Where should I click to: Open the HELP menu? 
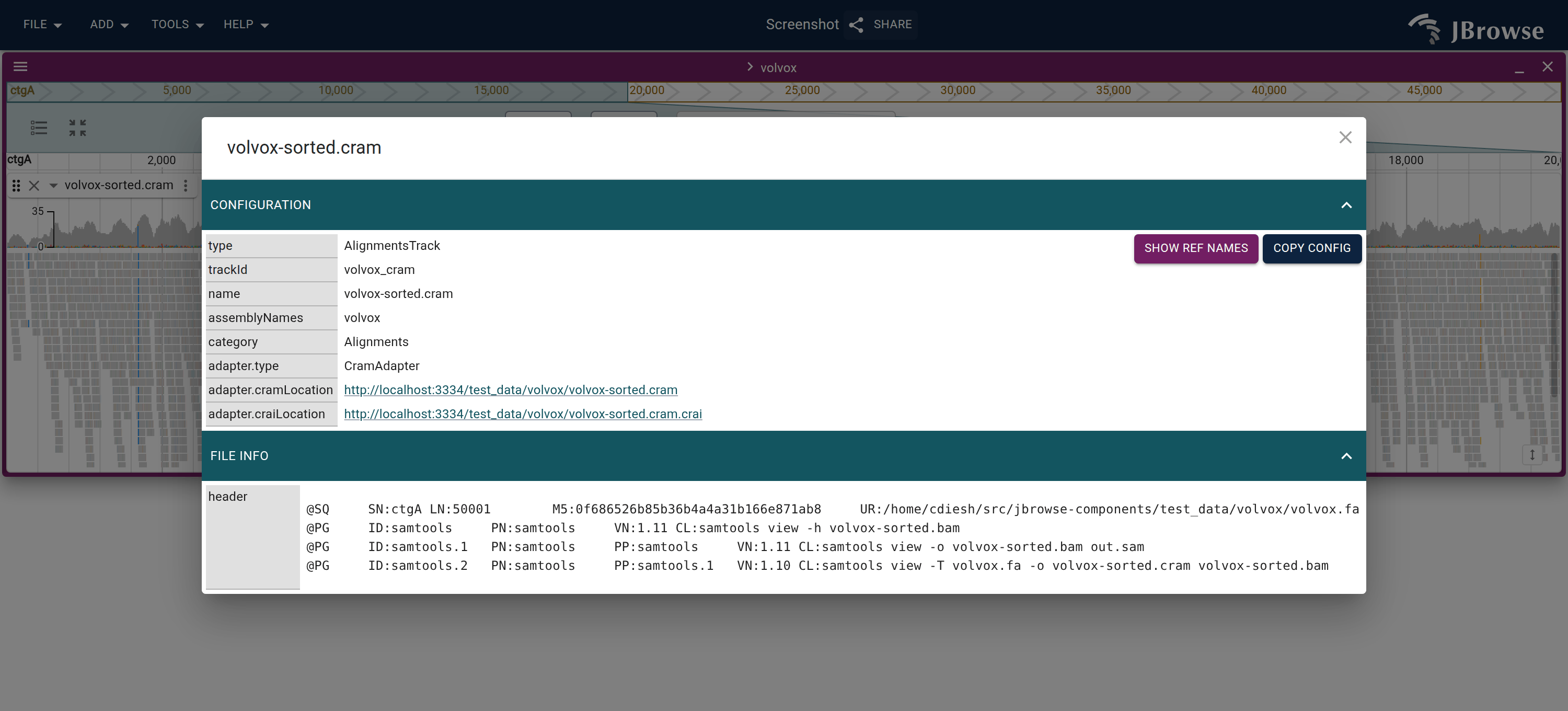point(246,25)
